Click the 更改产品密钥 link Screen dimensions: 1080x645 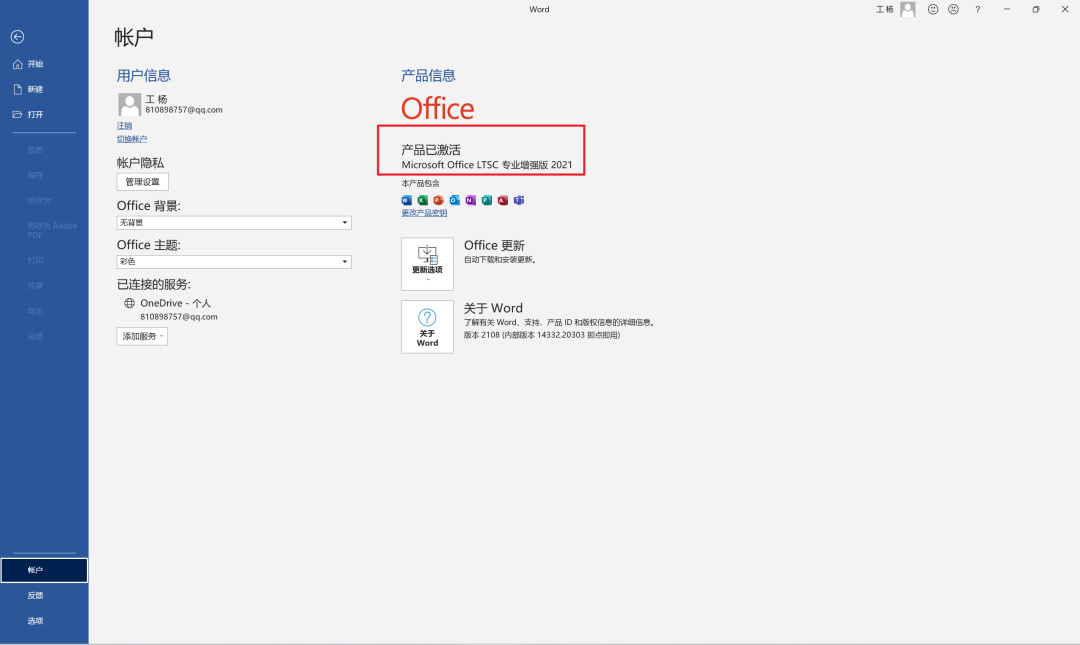(x=424, y=213)
